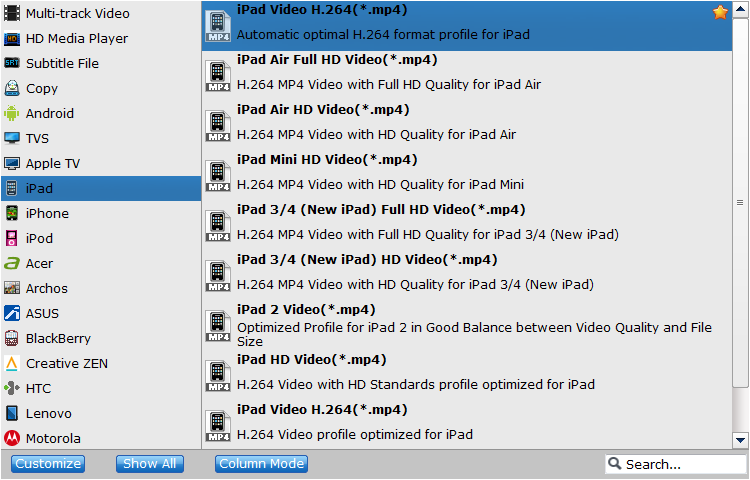This screenshot has height=480, width=750.
Task: Click the iPhone category icon
Action: 12,213
